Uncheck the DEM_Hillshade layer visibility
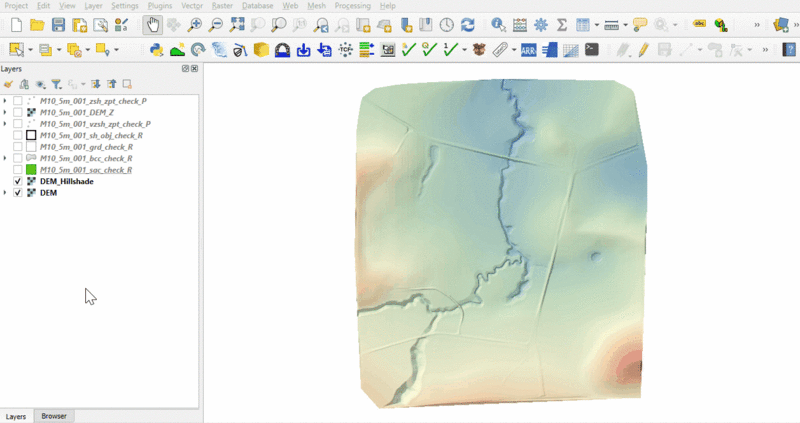This screenshot has height=423, width=800. click(18, 181)
